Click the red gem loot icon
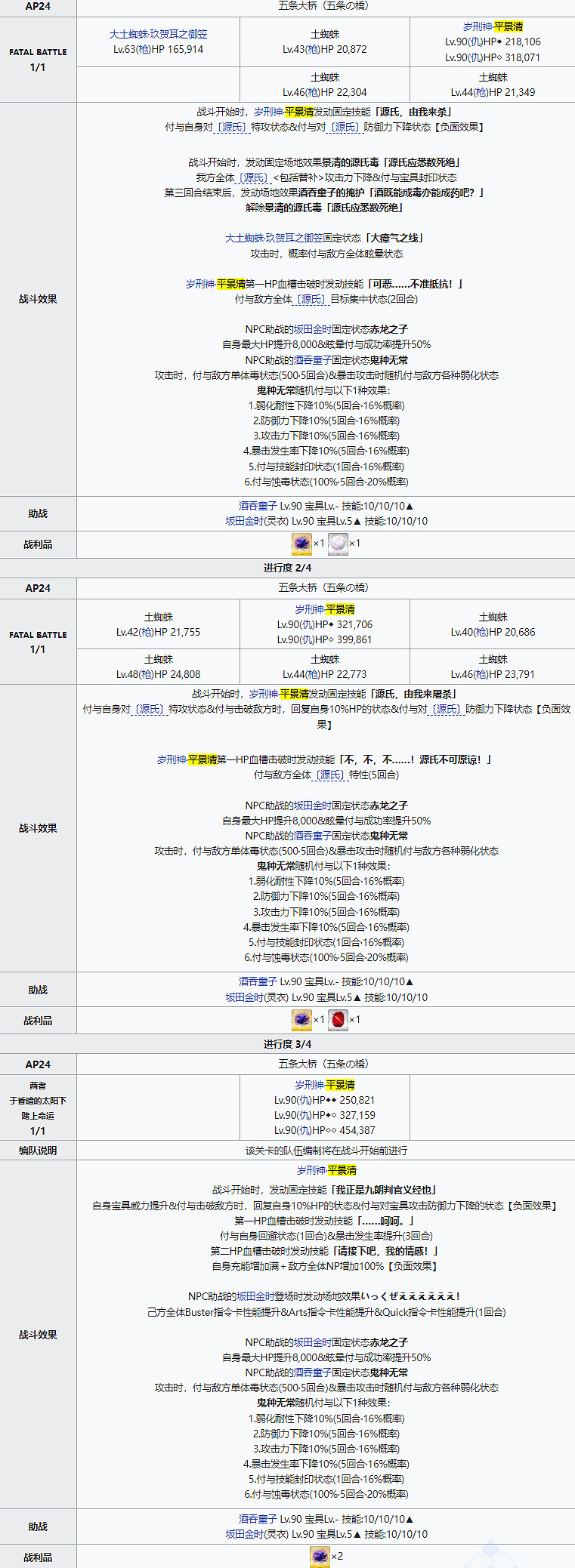 [338, 1020]
